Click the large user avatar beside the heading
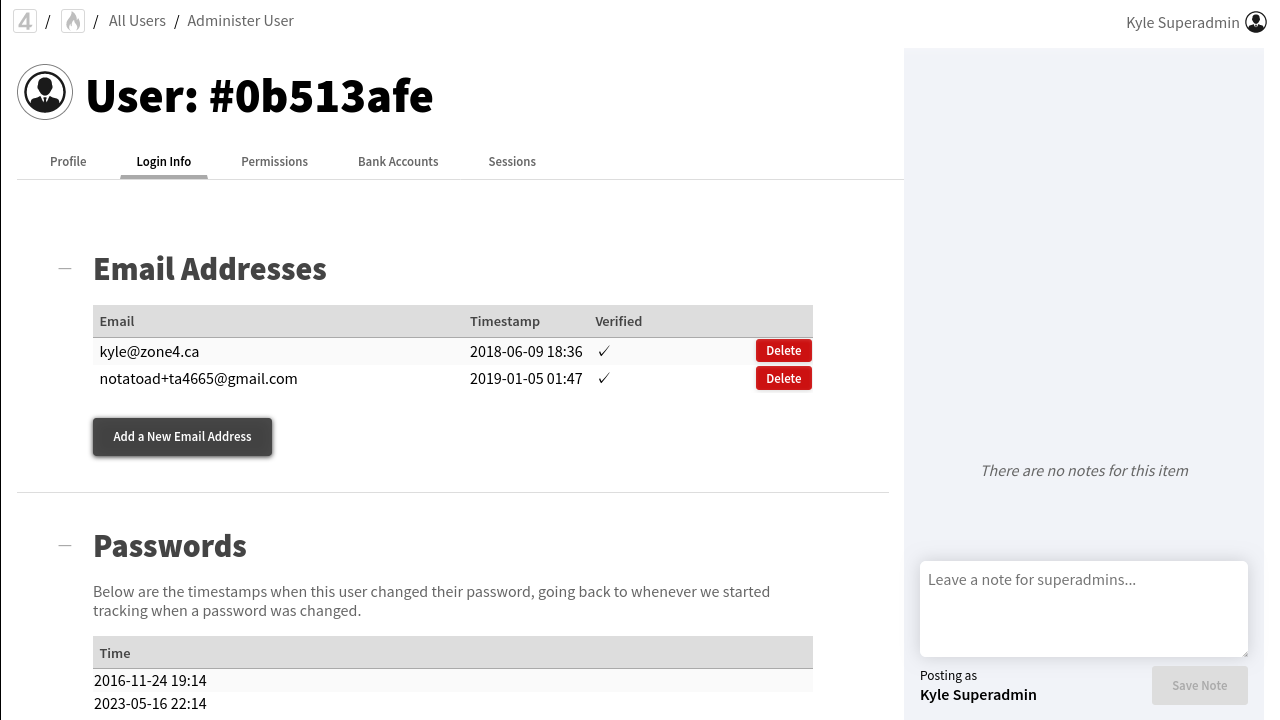 point(45,92)
